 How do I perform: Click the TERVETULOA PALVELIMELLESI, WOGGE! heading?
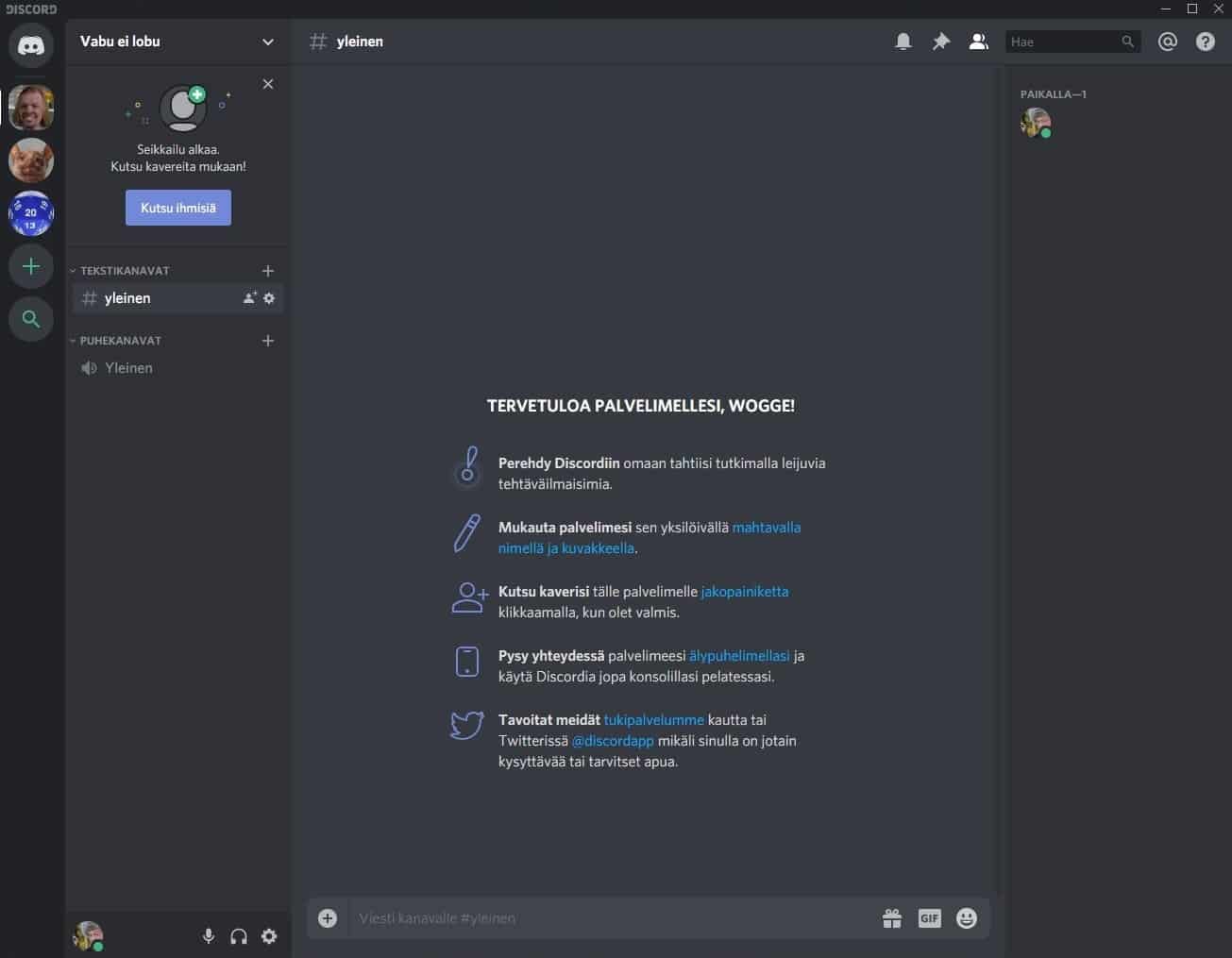point(641,406)
